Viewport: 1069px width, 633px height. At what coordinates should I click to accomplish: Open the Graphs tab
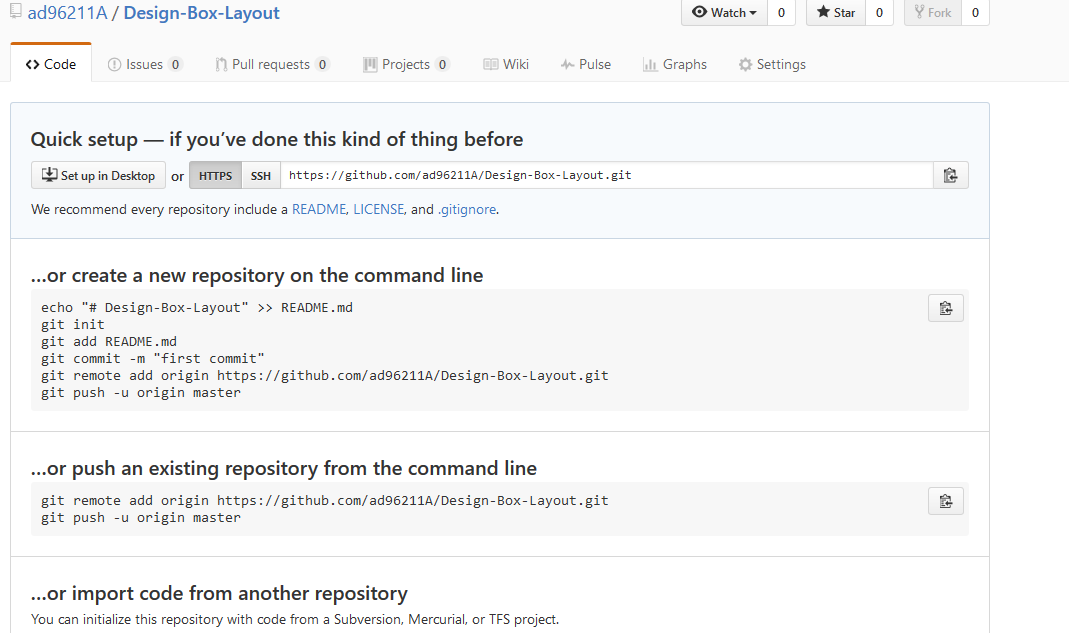(x=675, y=65)
